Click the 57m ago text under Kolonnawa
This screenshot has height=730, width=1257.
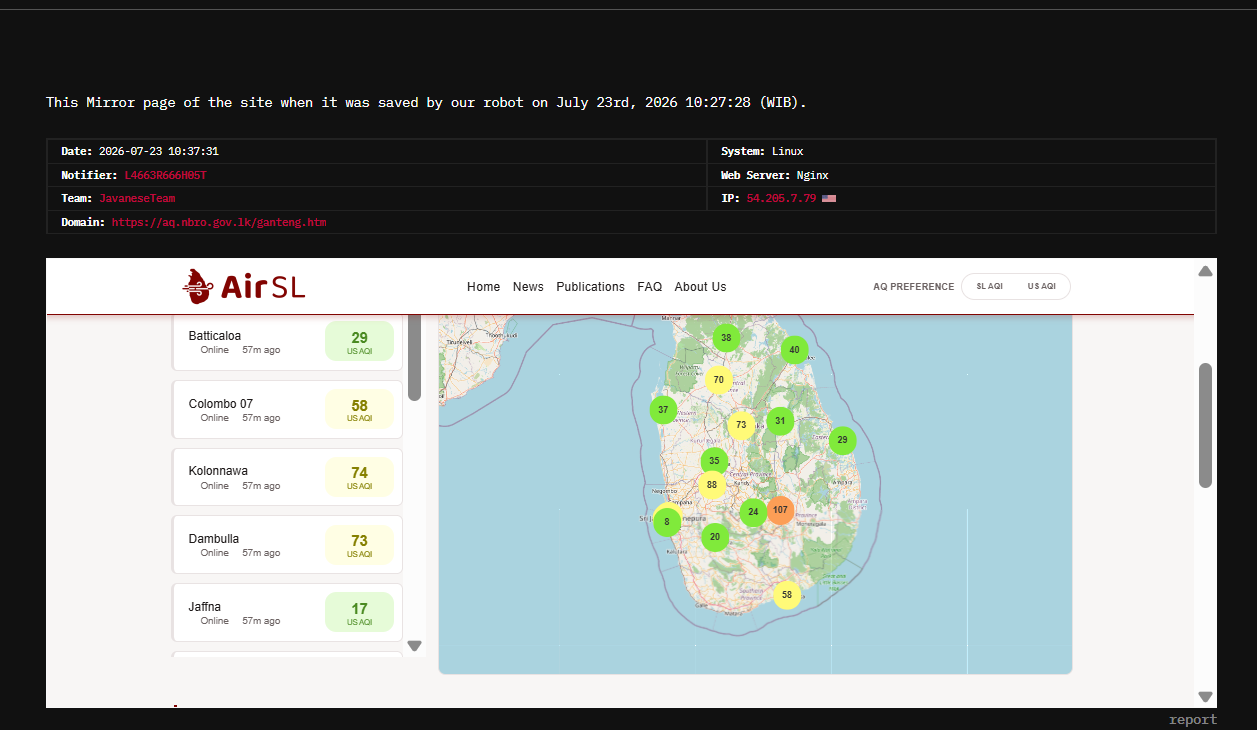point(261,486)
